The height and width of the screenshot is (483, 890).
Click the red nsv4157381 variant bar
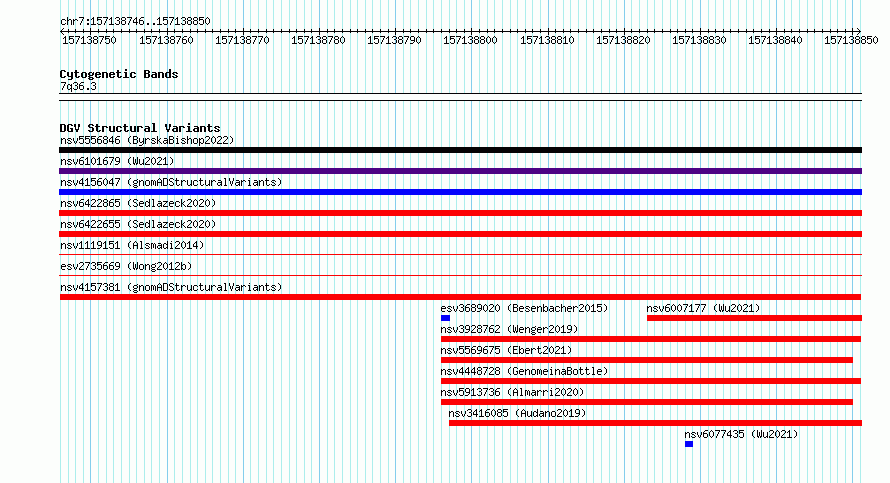pyautogui.click(x=460, y=297)
